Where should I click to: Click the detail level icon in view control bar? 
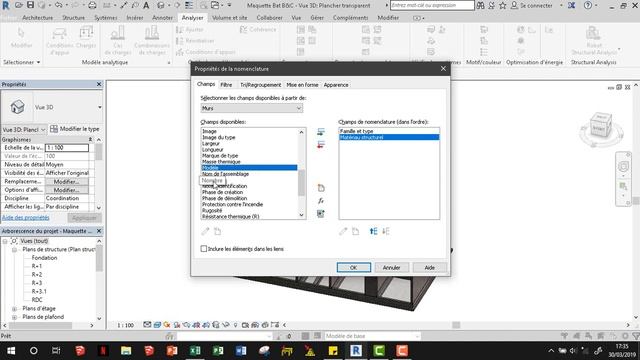click(x=147, y=325)
